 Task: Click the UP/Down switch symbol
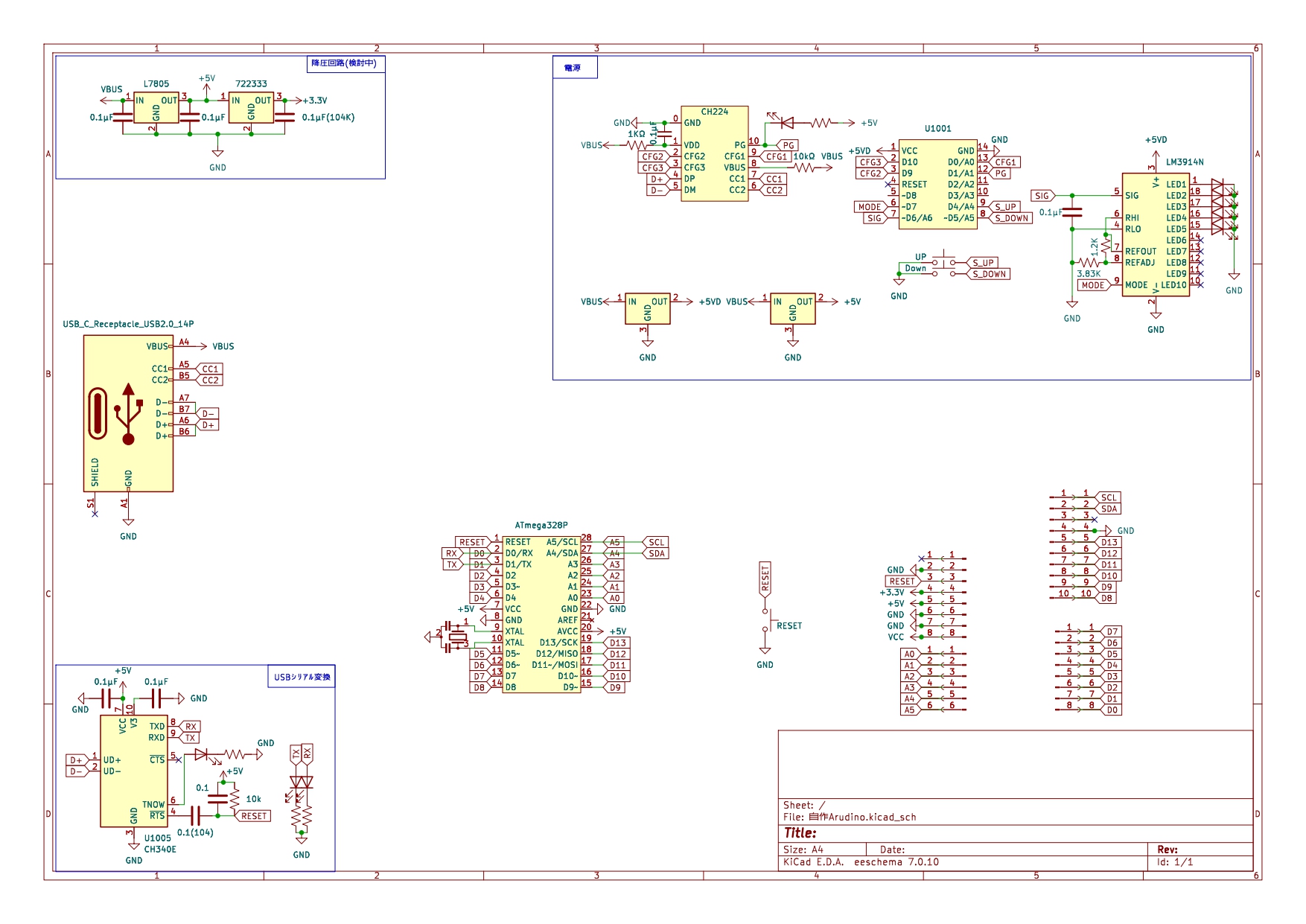coord(943,266)
